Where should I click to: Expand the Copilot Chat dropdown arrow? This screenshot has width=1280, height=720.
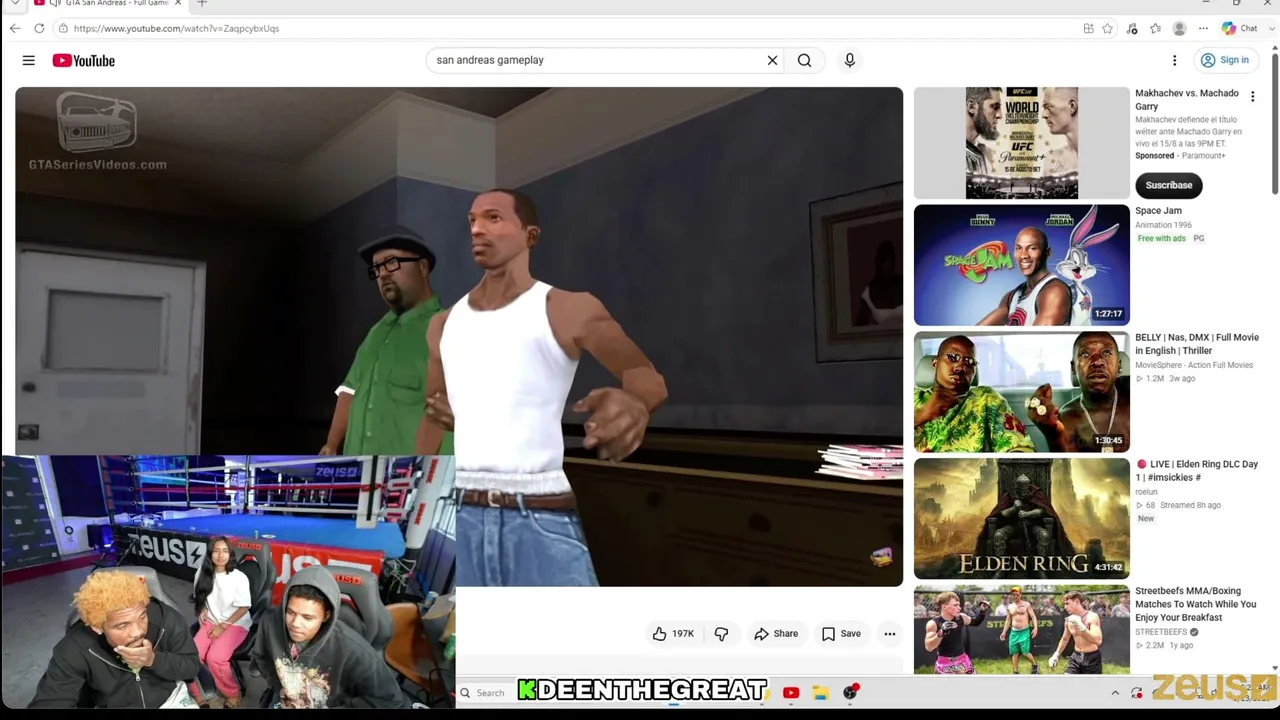coord(1270,28)
